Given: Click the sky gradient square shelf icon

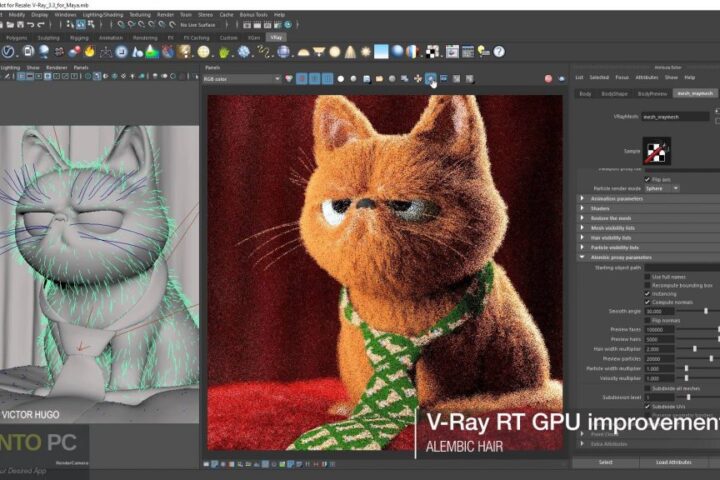Looking at the screenshot, I should (x=381, y=51).
